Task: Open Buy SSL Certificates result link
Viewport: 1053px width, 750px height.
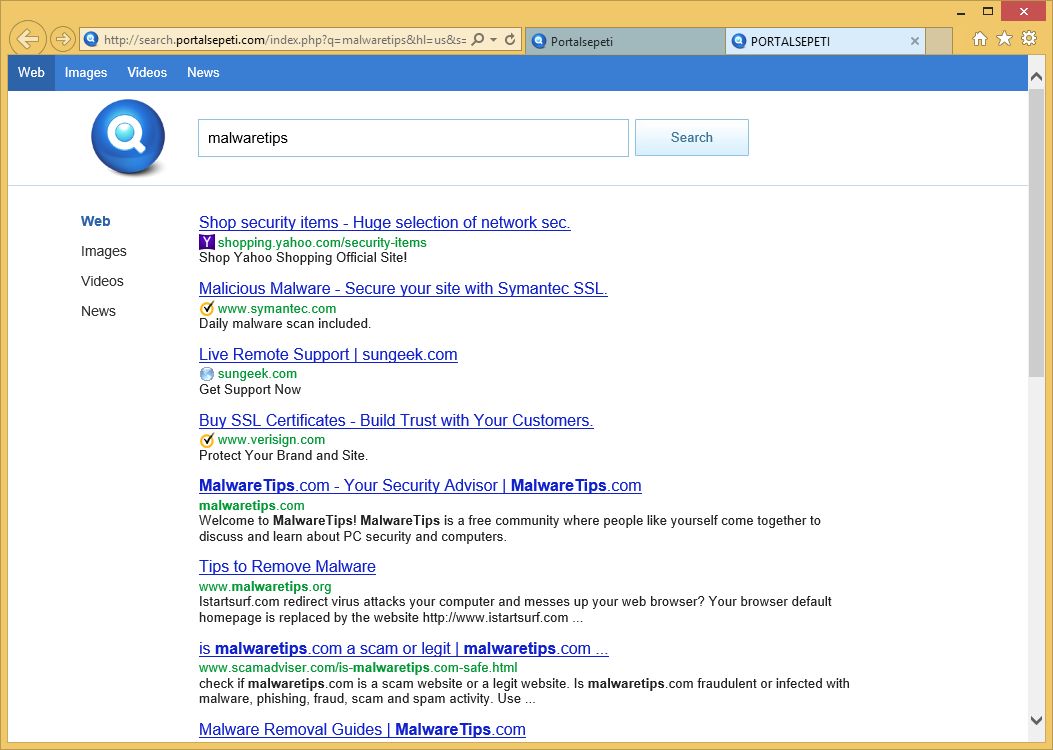Action: 396,420
